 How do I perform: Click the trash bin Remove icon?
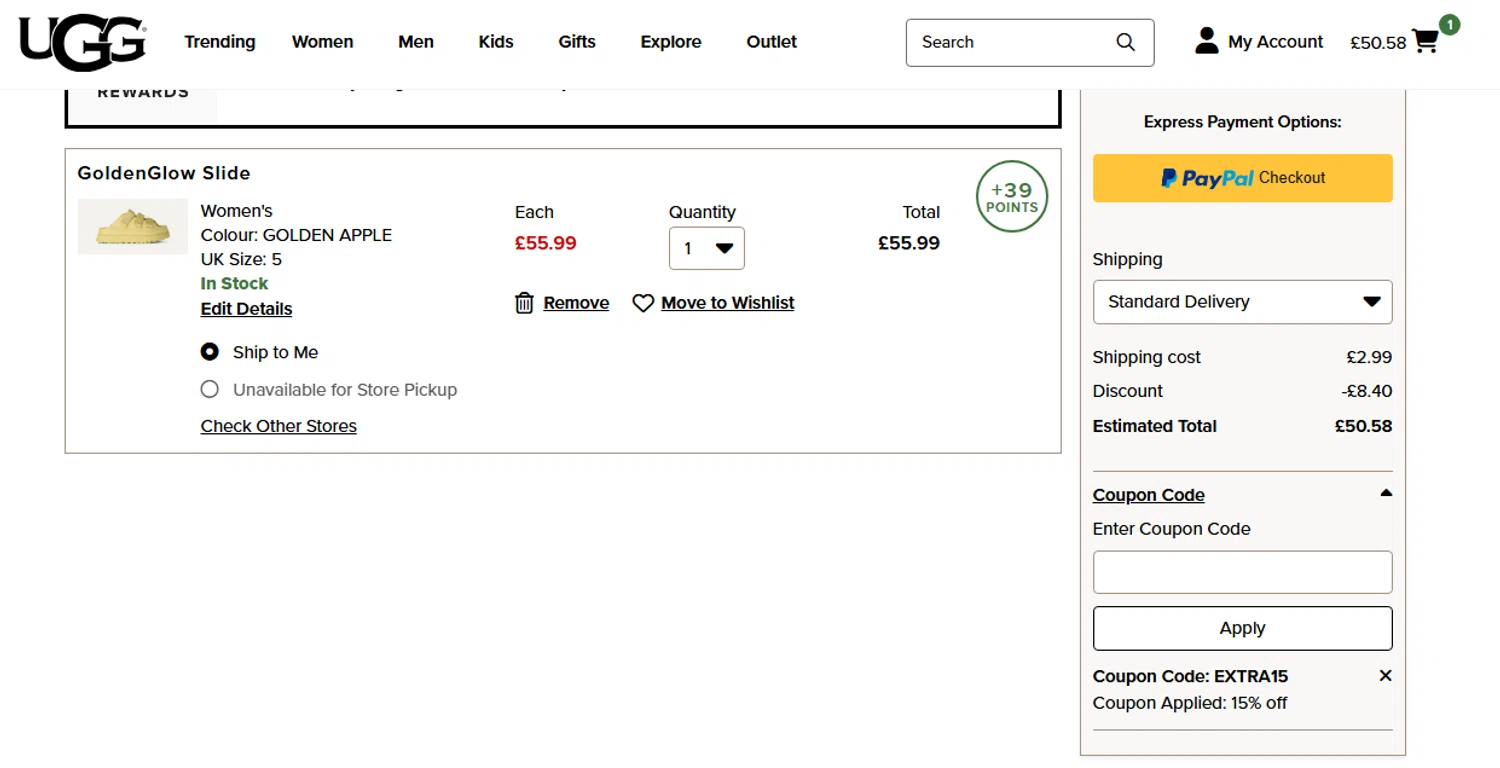(524, 303)
